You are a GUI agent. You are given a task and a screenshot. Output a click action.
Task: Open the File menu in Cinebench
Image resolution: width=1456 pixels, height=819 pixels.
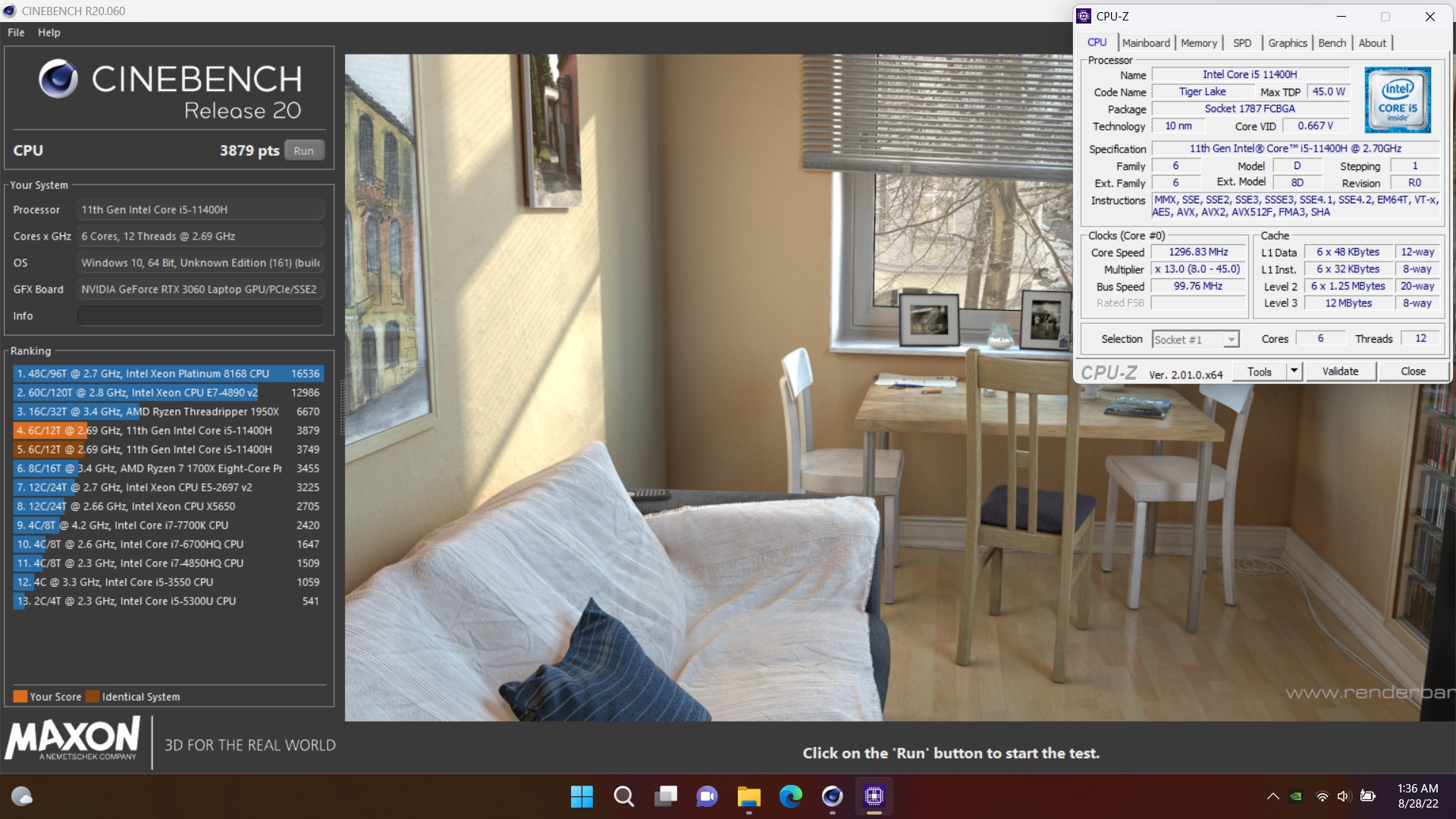16,33
